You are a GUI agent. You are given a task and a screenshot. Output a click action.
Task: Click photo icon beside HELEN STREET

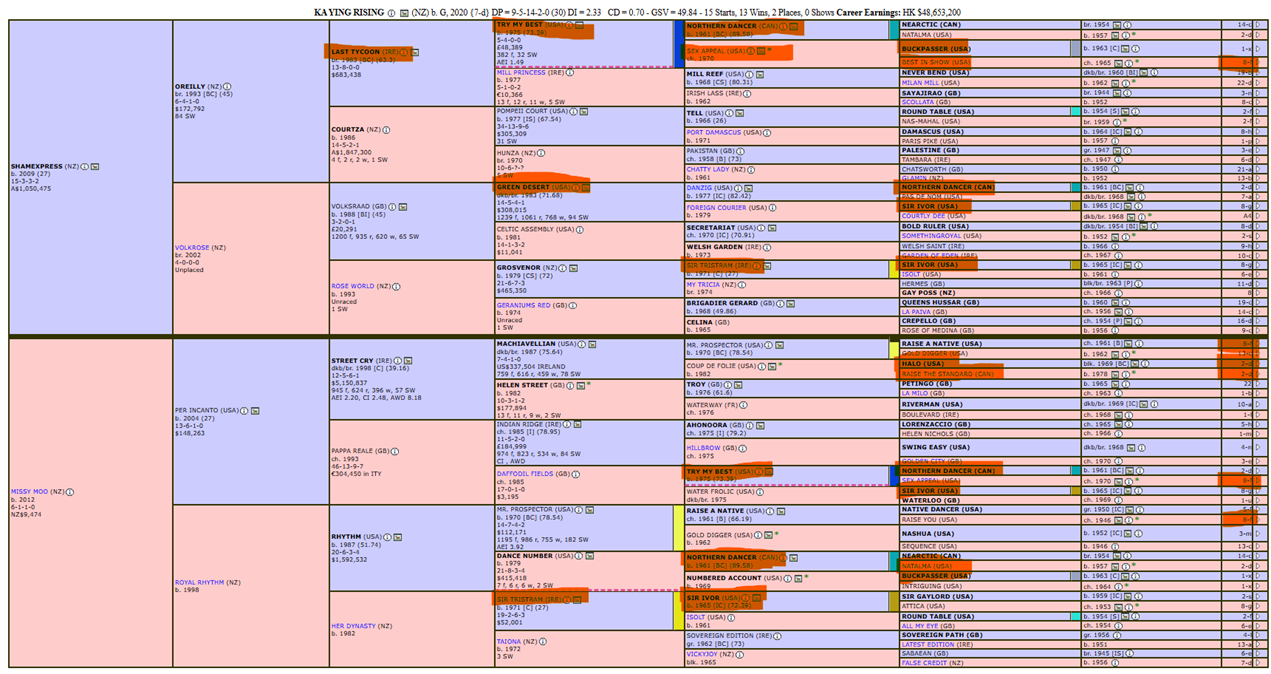[x=580, y=385]
